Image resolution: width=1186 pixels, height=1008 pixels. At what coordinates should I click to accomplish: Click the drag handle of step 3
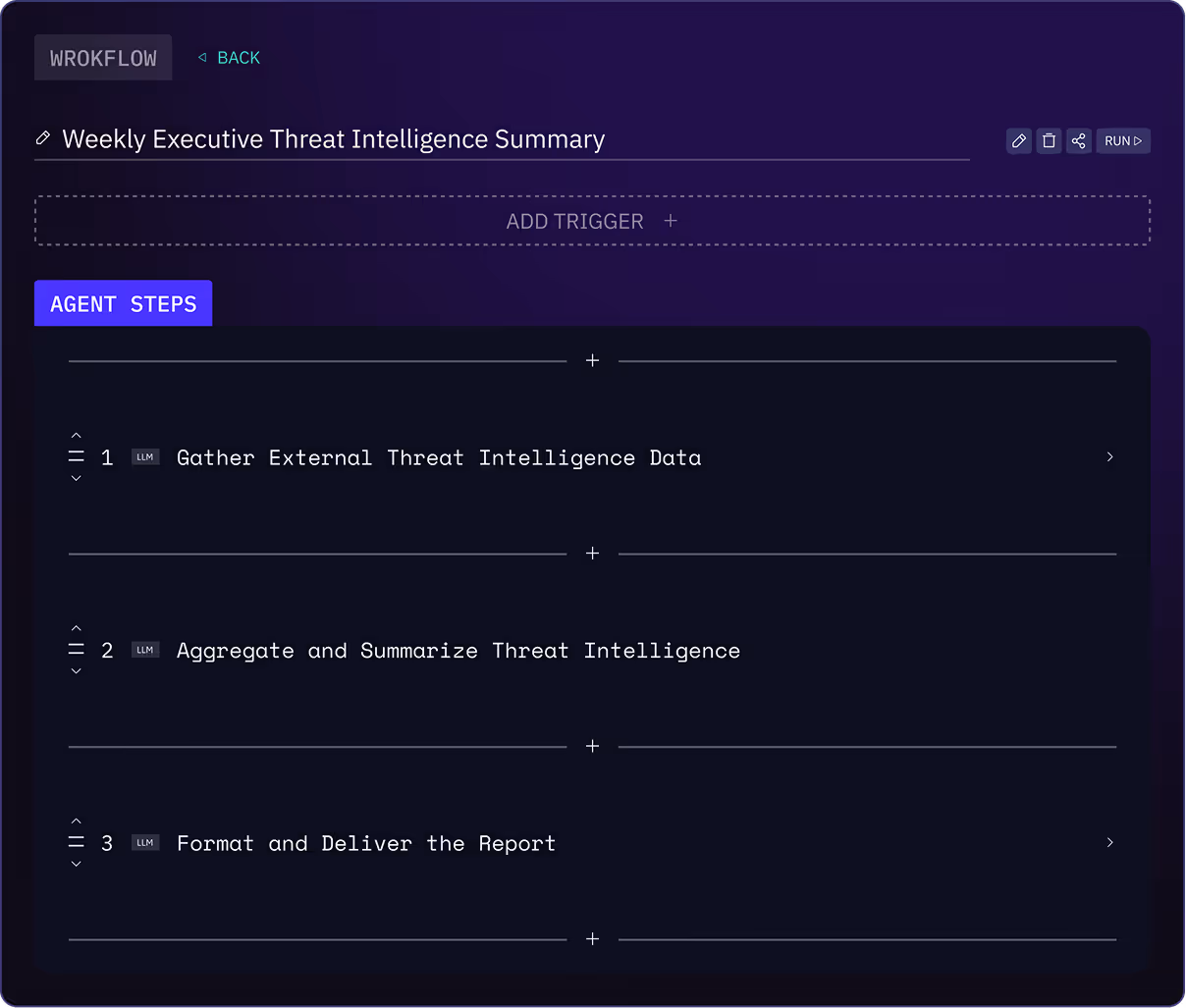coord(76,842)
